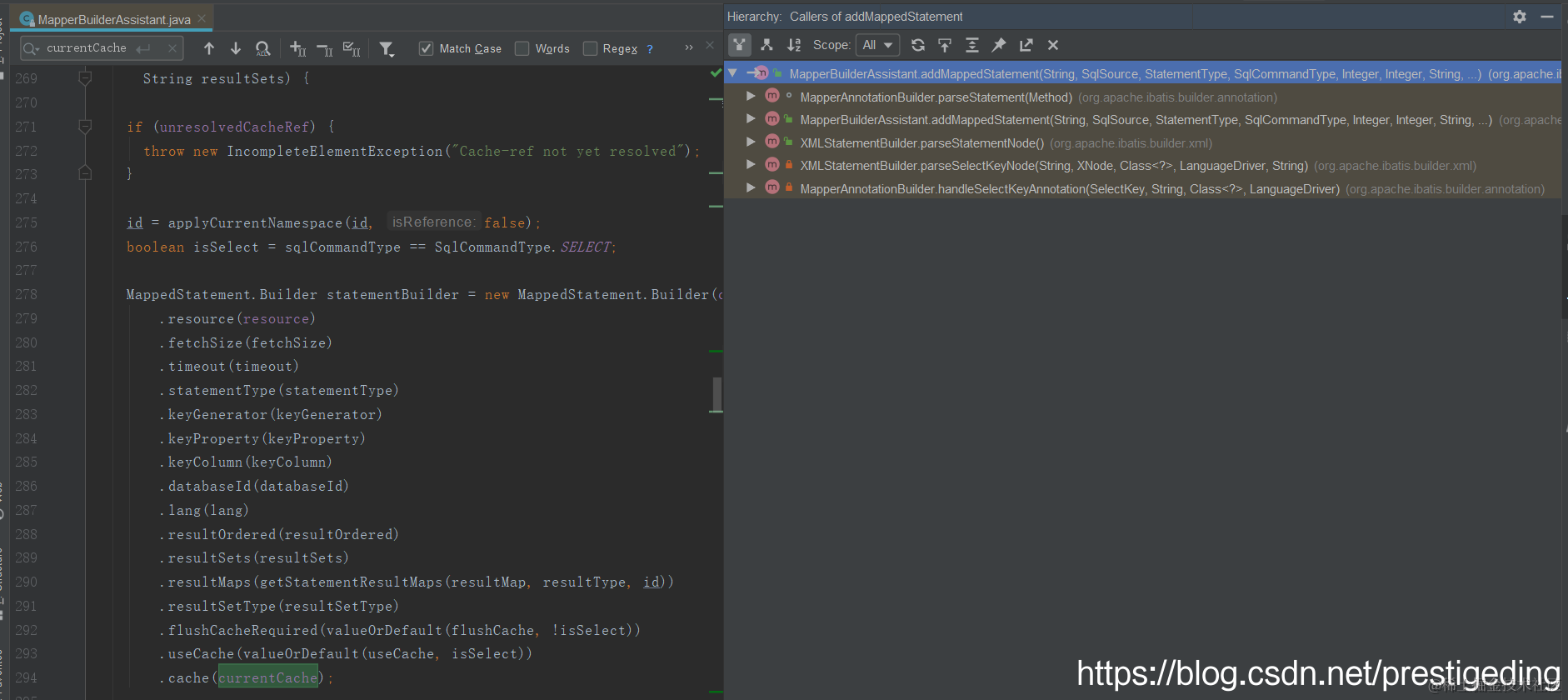Image resolution: width=1568 pixels, height=700 pixels.
Task: Expand MapperAnnotationBuilder.handleSelectKeyAnnotation node
Action: (x=751, y=188)
